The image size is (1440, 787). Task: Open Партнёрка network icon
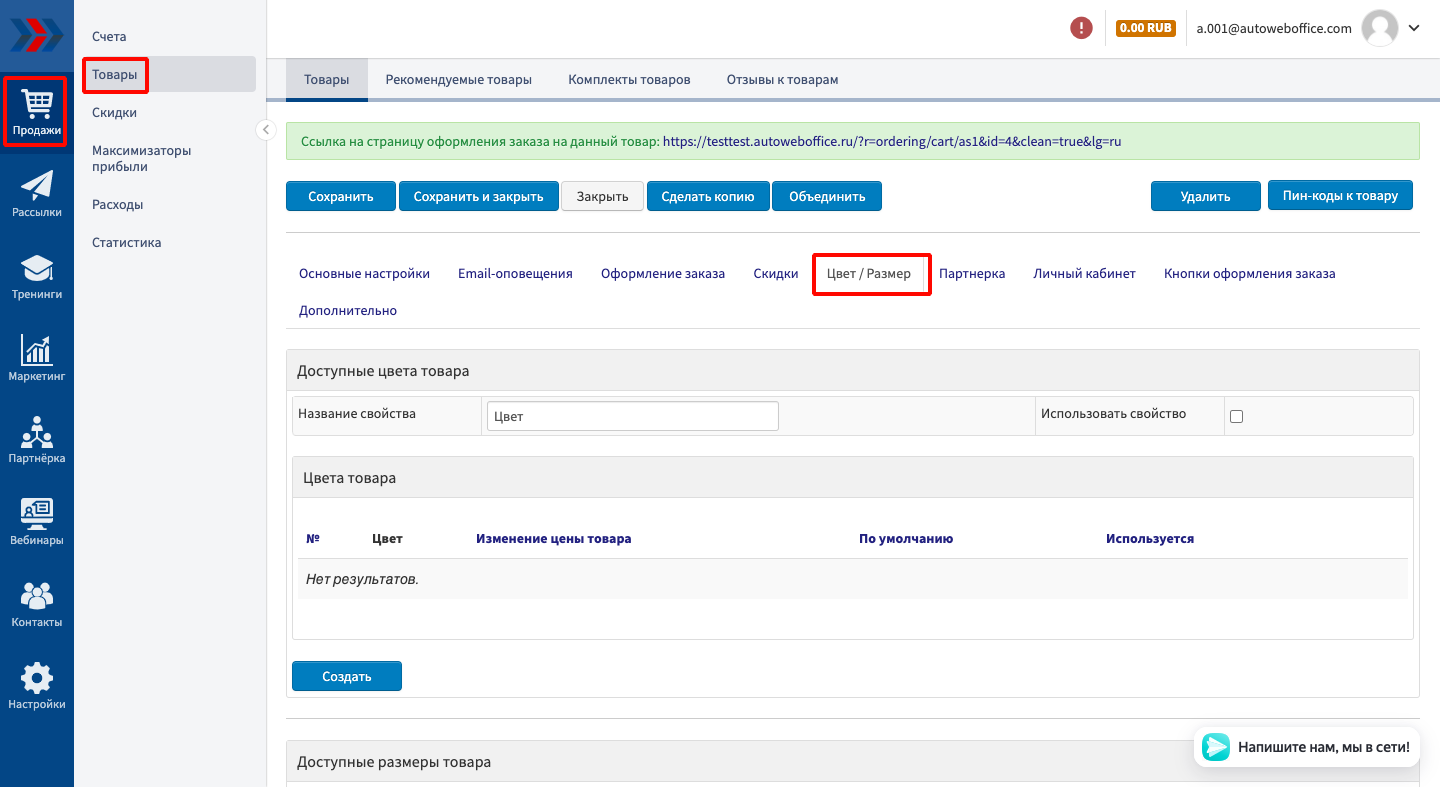click(37, 440)
